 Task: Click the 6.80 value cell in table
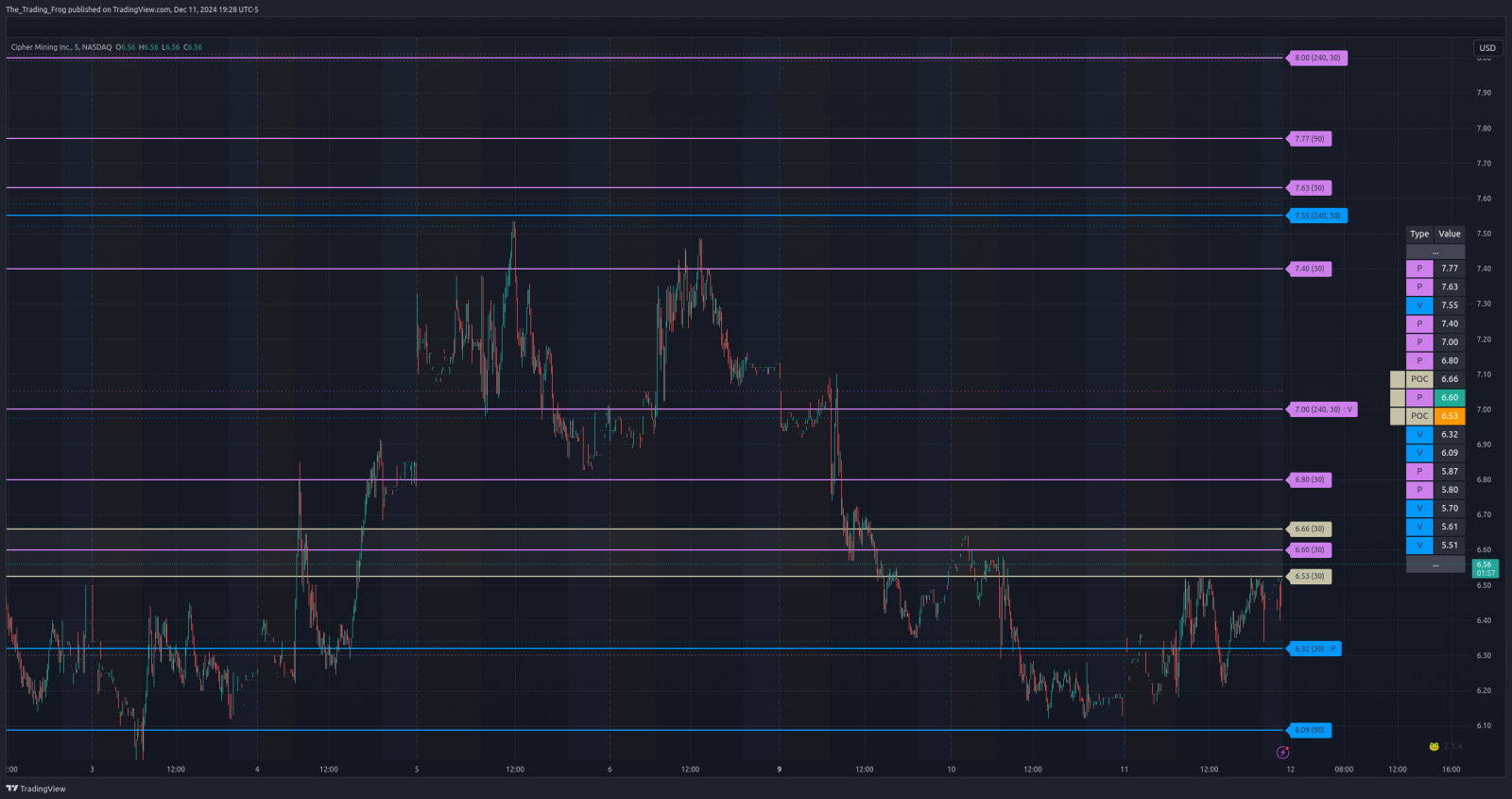pos(1450,360)
